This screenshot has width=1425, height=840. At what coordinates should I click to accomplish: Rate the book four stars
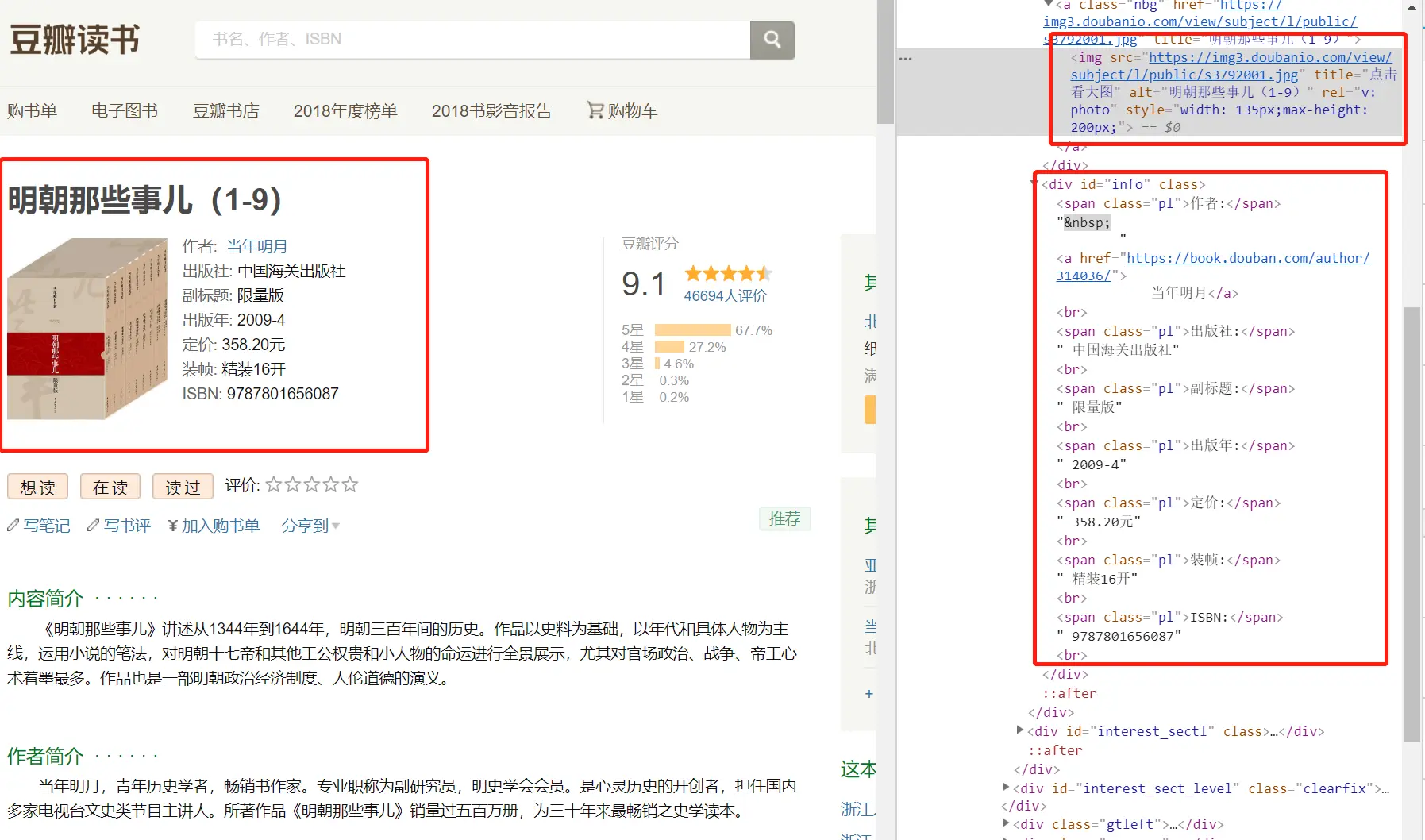point(331,484)
